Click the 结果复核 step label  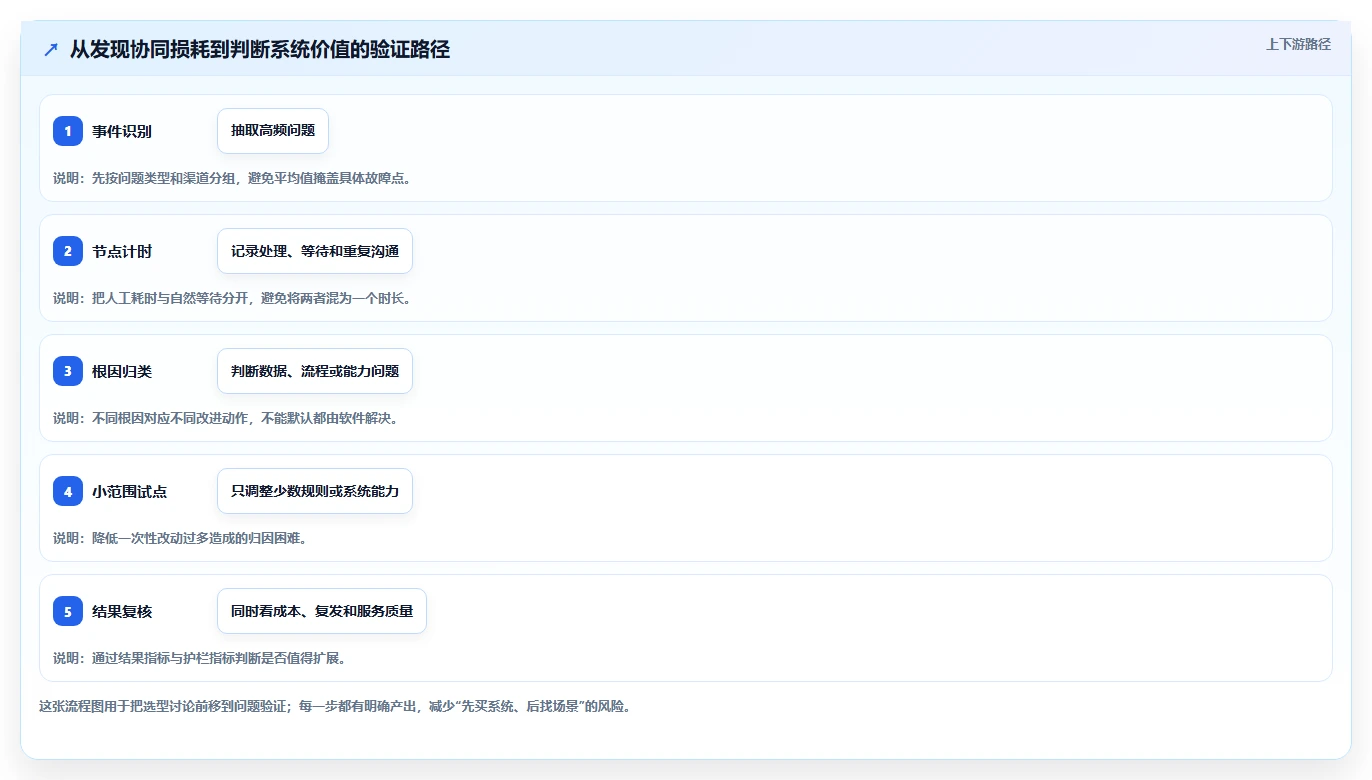coord(122,611)
